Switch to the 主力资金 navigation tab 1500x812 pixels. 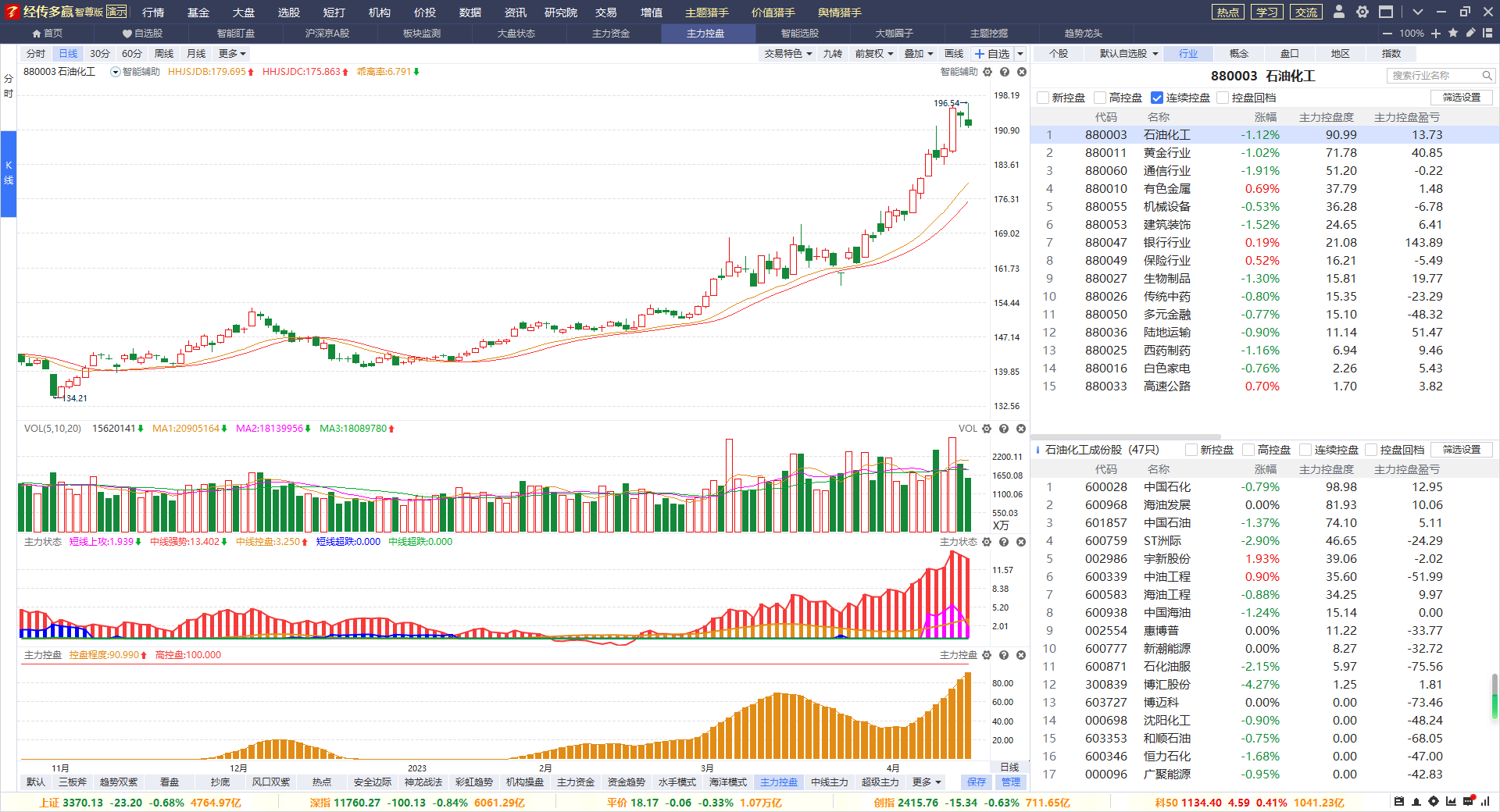click(x=611, y=34)
